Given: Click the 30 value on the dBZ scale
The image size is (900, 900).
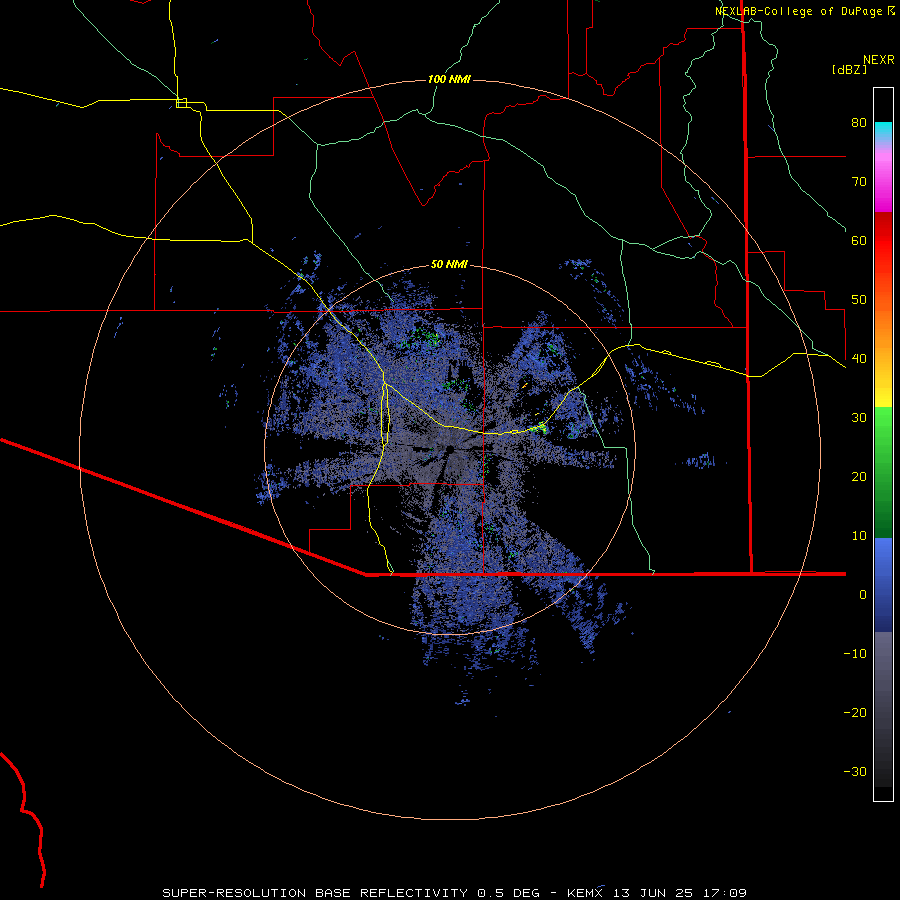Looking at the screenshot, I should pyautogui.click(x=859, y=417).
